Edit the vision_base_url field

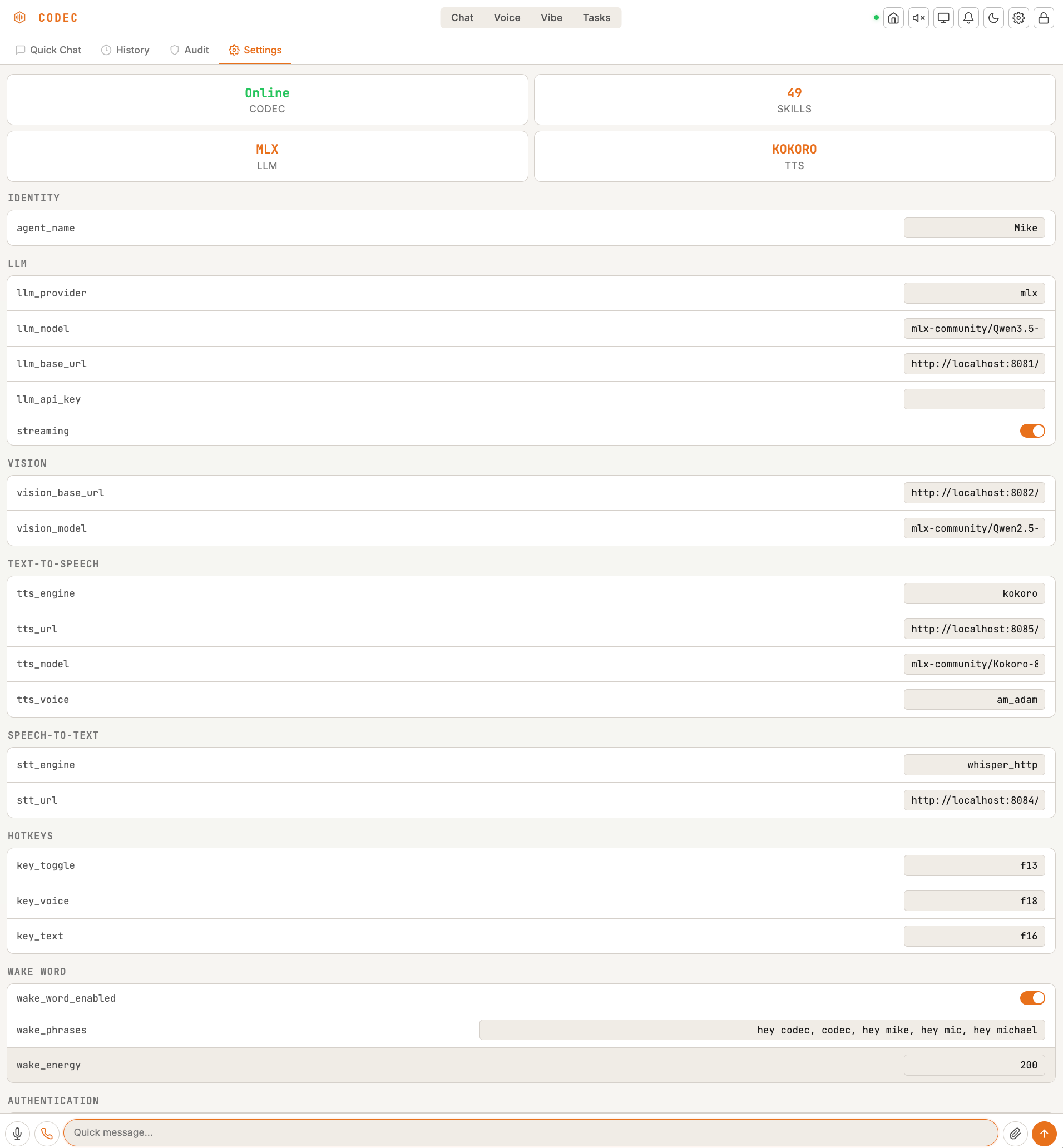tap(975, 493)
